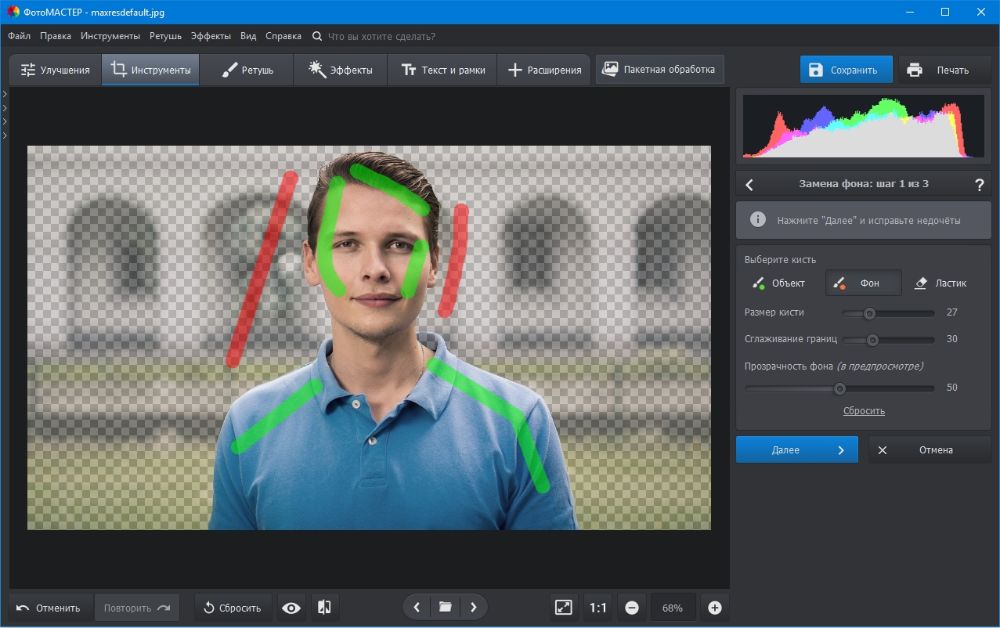1000x628 pixels.
Task: Click the search field in menu bar
Action: [381, 36]
